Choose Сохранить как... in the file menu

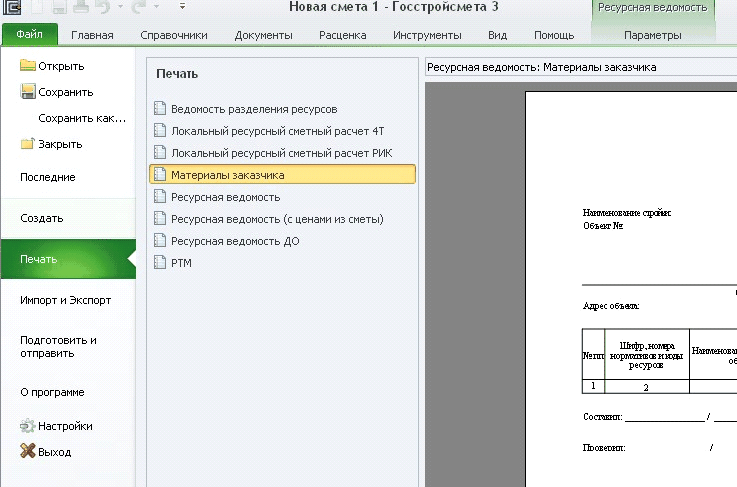click(82, 118)
